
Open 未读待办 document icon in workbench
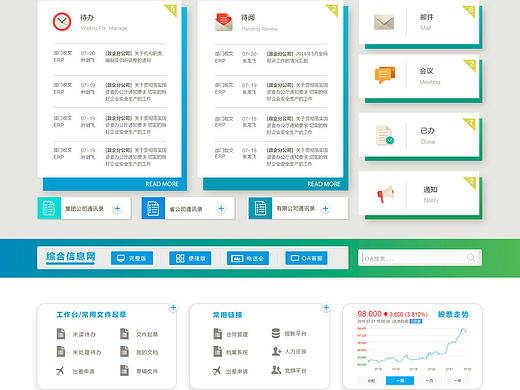click(x=61, y=333)
